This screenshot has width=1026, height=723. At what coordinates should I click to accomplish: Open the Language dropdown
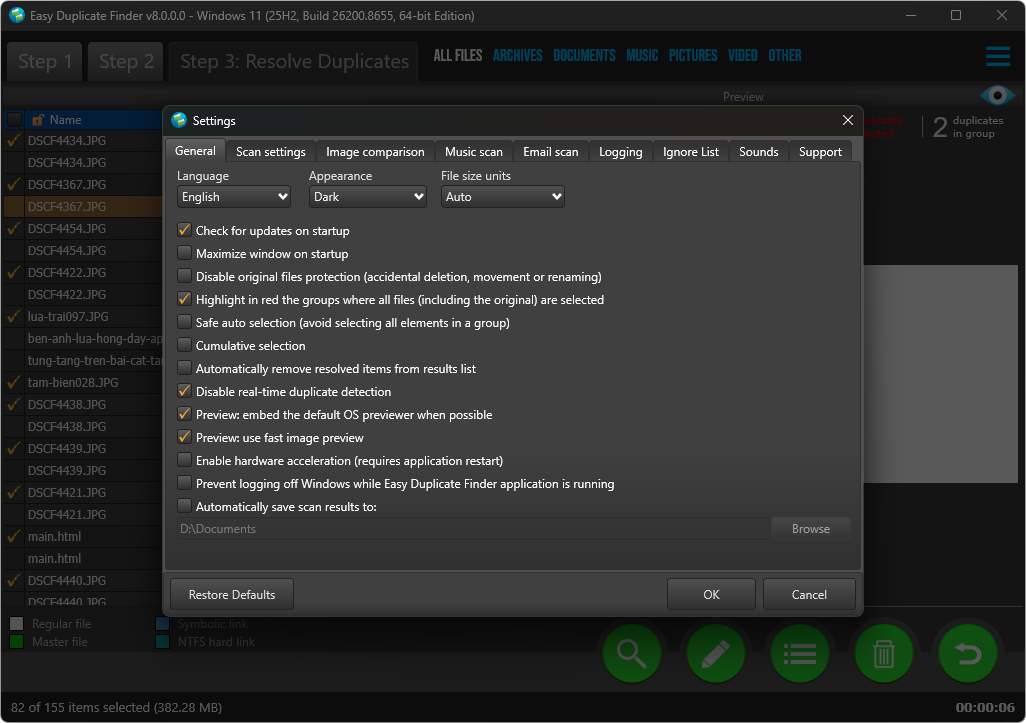[234, 196]
